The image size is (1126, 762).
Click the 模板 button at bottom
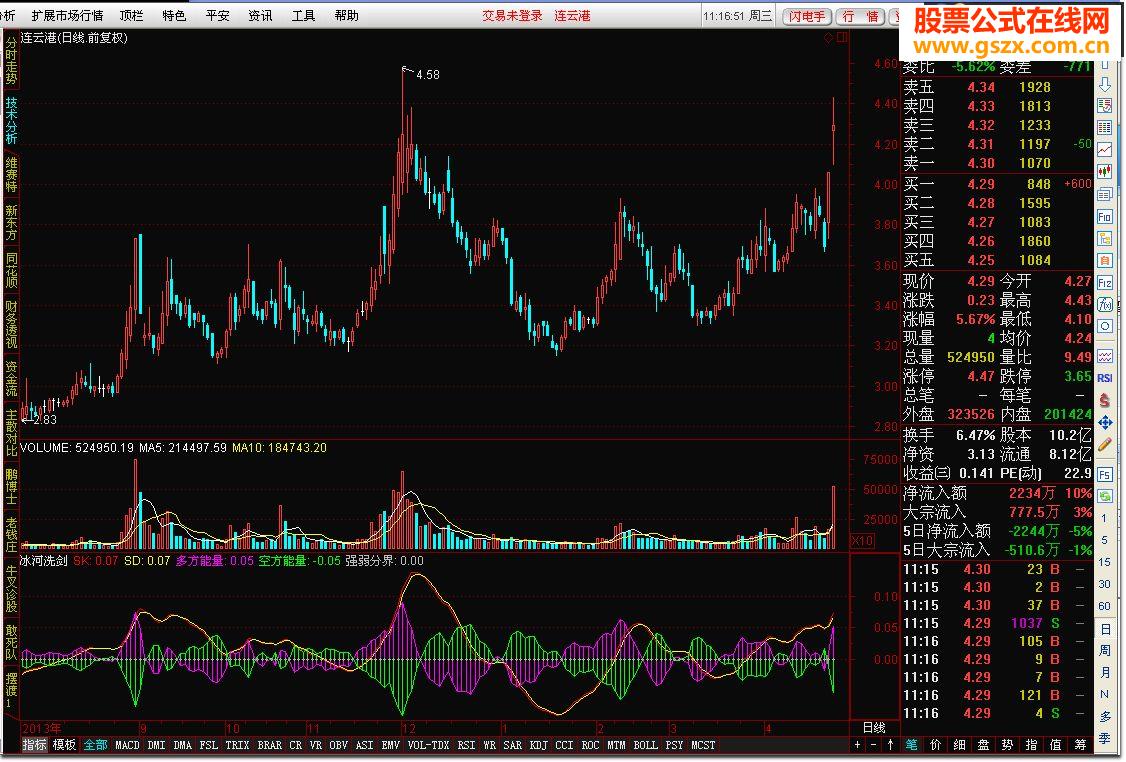(x=65, y=745)
